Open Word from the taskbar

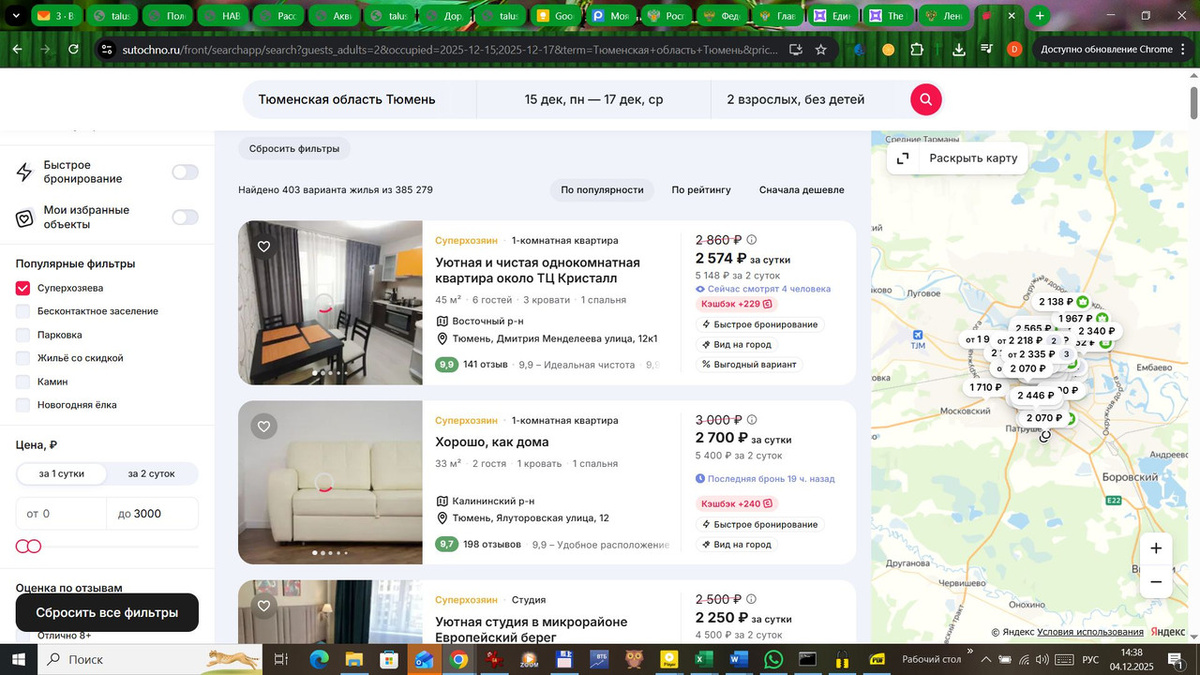(x=739, y=659)
